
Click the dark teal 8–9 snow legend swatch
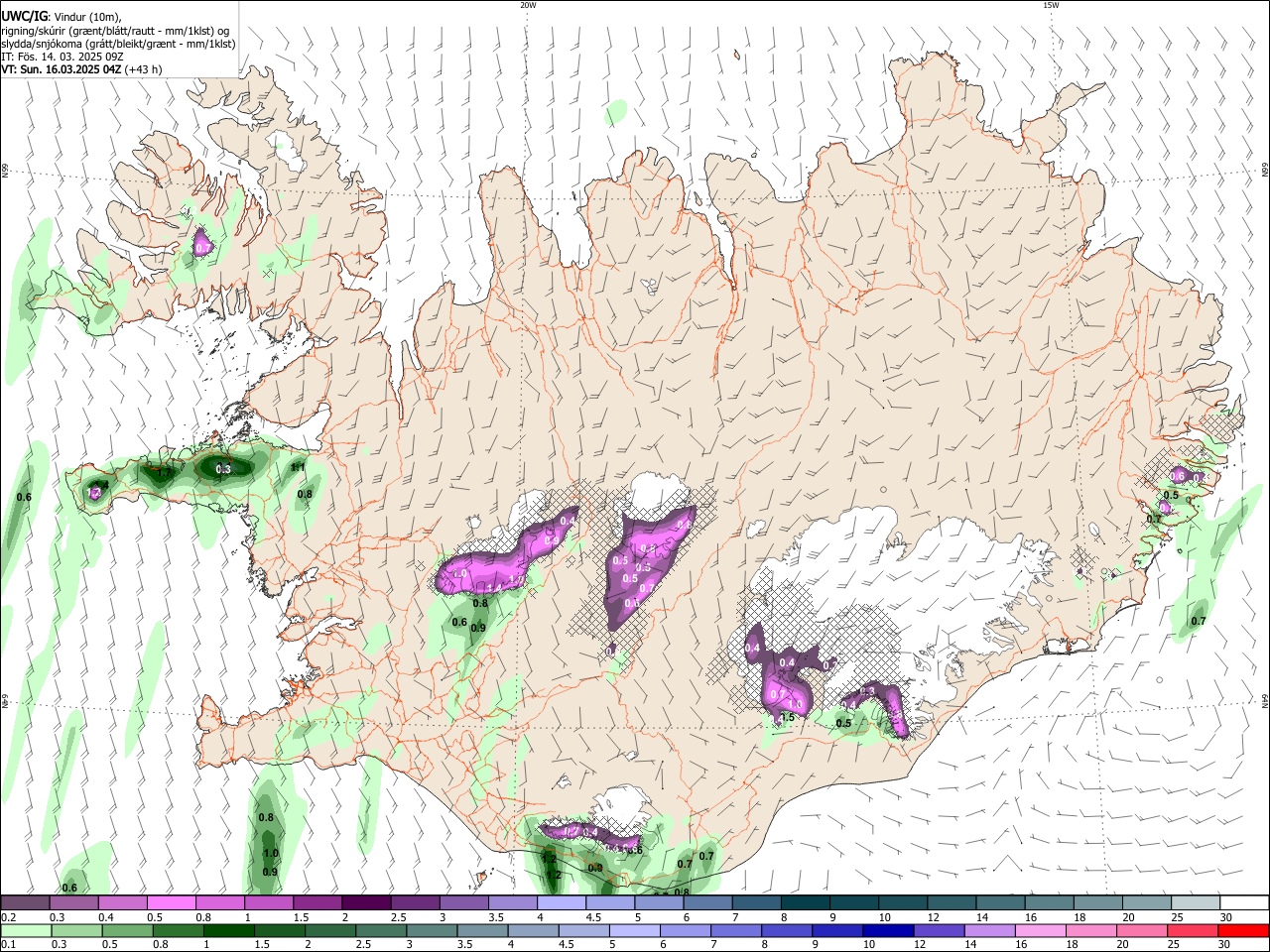point(806,902)
